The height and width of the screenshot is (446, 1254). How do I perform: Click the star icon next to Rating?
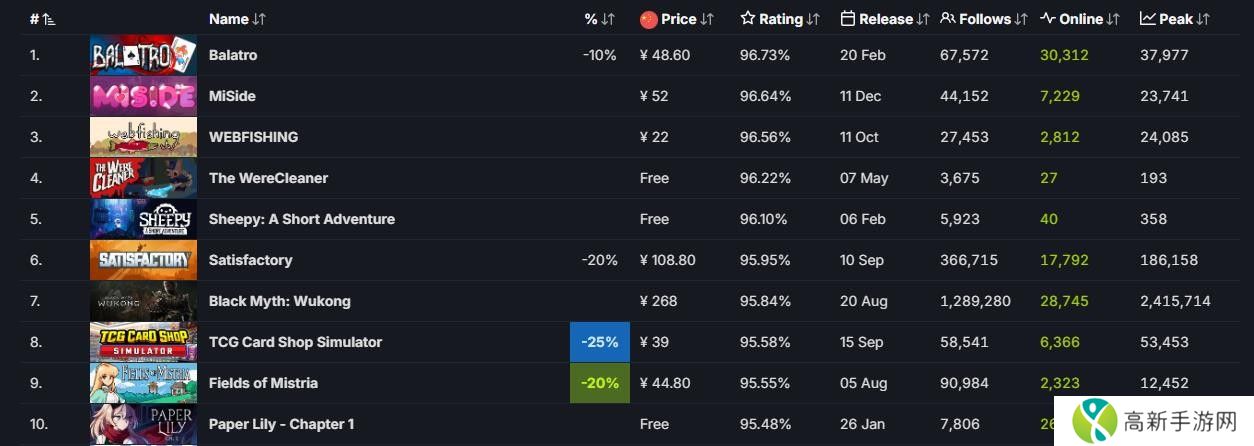point(748,19)
